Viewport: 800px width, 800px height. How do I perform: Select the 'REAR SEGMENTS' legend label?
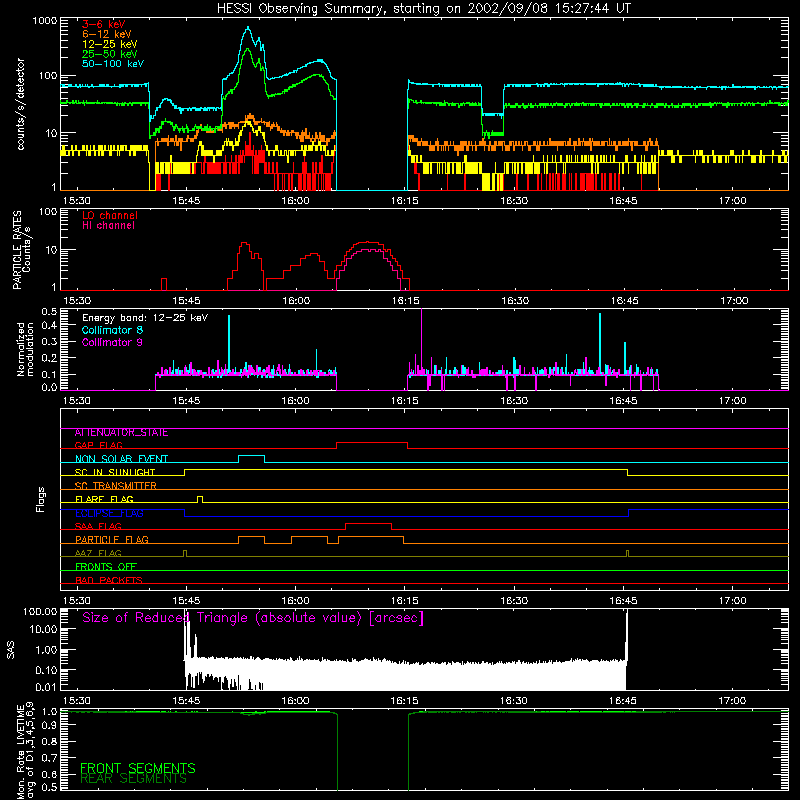[133, 779]
